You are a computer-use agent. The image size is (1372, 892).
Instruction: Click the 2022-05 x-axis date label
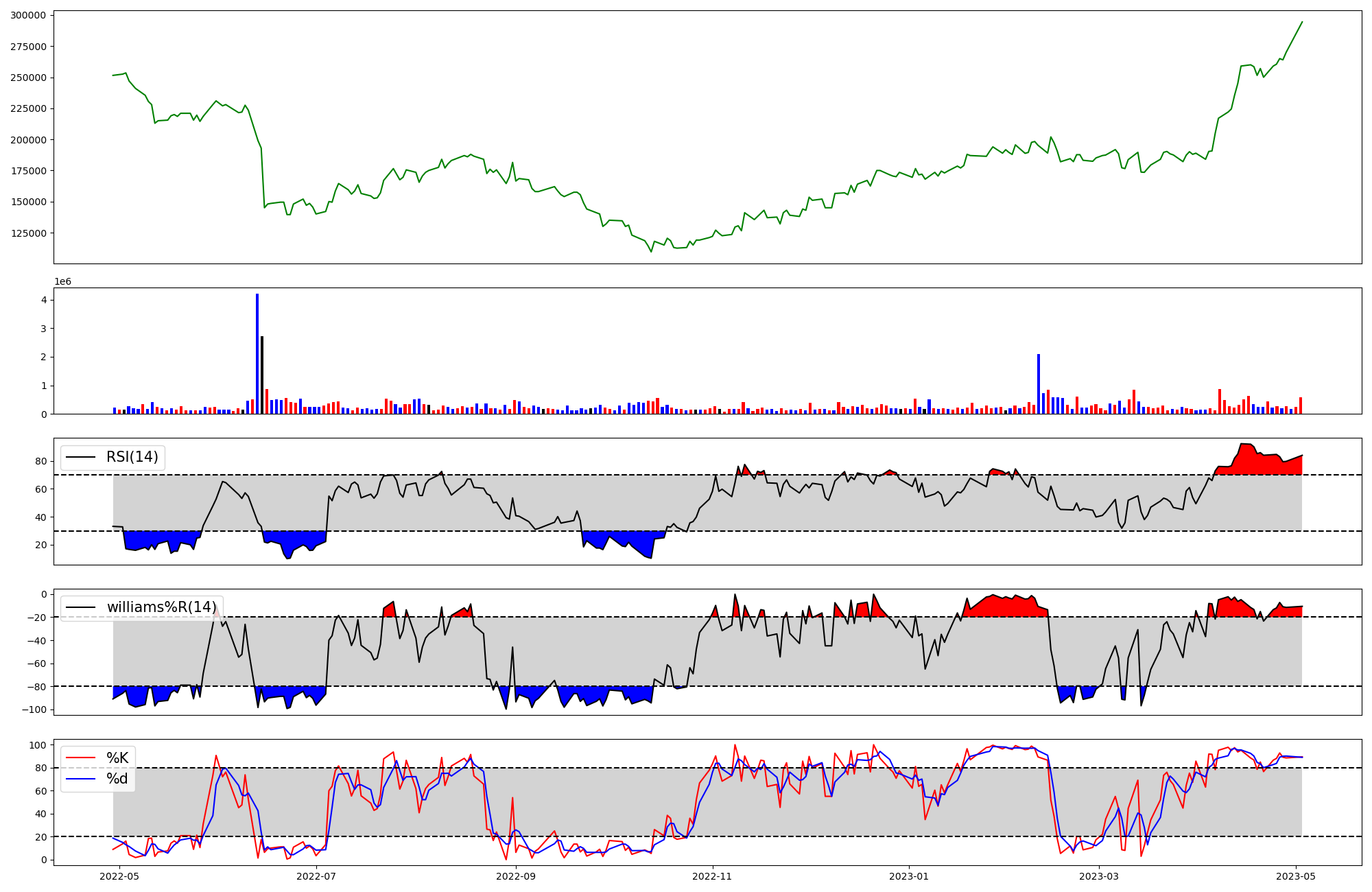pos(120,876)
